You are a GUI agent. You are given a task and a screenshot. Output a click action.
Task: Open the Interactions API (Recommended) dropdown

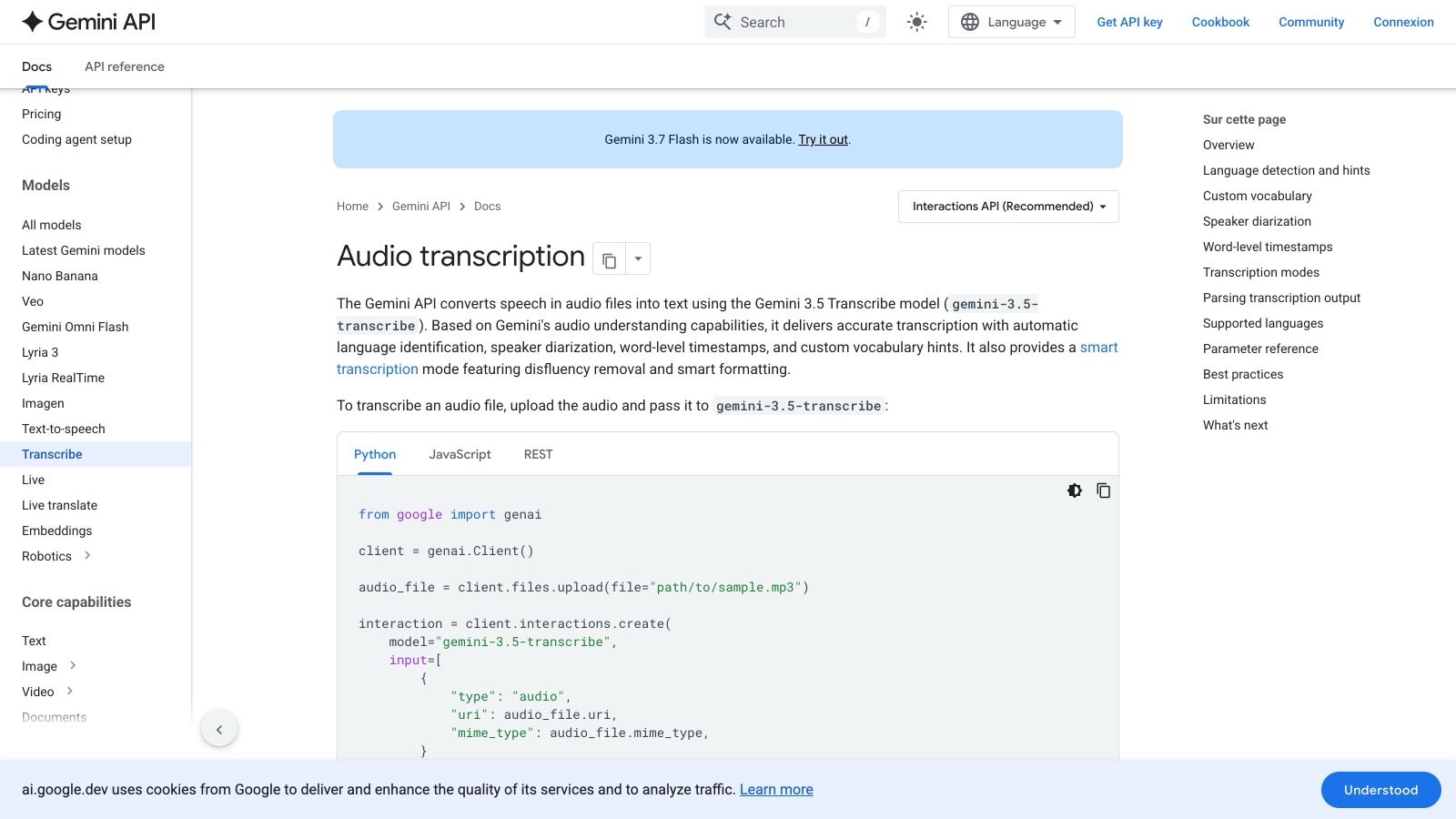(1008, 207)
